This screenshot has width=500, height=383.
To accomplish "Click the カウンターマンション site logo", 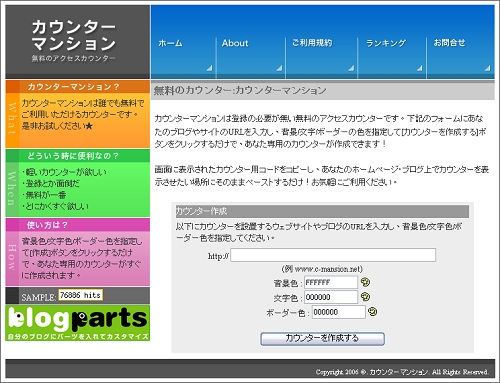I will (x=74, y=35).
